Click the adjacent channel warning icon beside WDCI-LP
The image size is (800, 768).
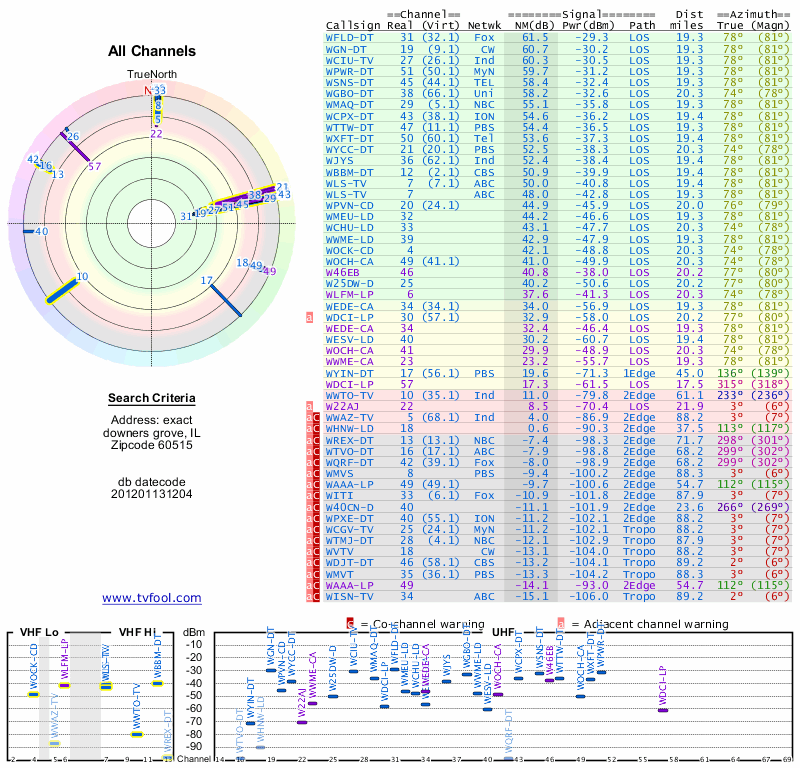[310, 317]
